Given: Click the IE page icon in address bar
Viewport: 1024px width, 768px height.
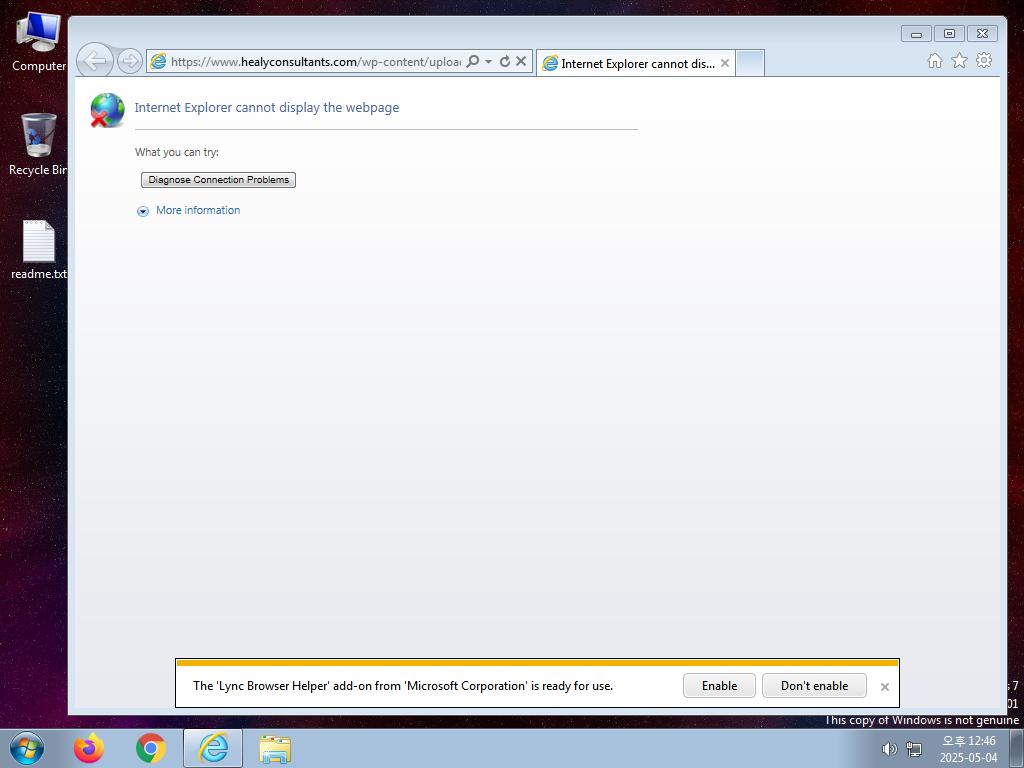Looking at the screenshot, I should [x=158, y=61].
